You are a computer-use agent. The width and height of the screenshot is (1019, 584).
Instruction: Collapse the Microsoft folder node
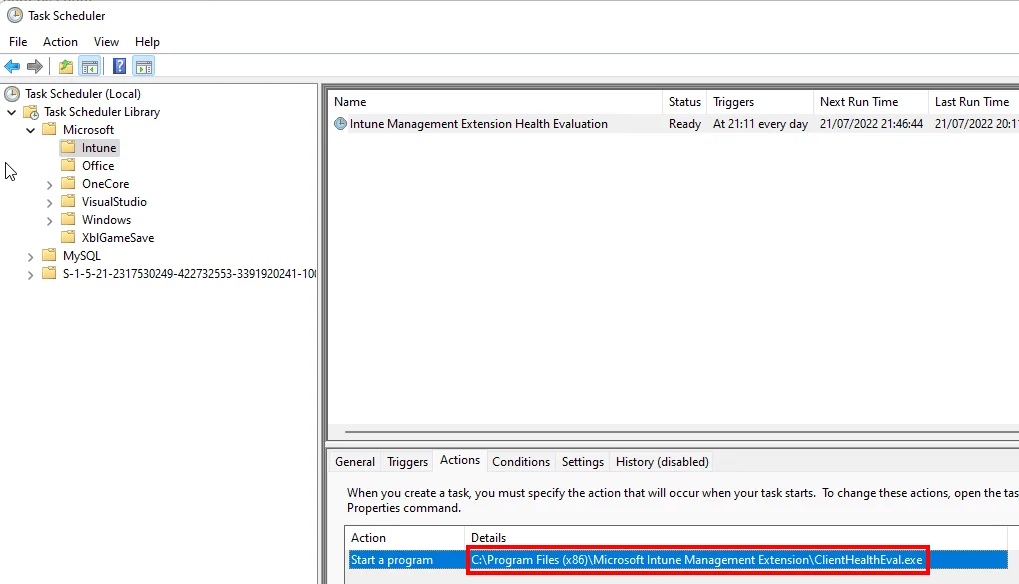pyautogui.click(x=31, y=131)
